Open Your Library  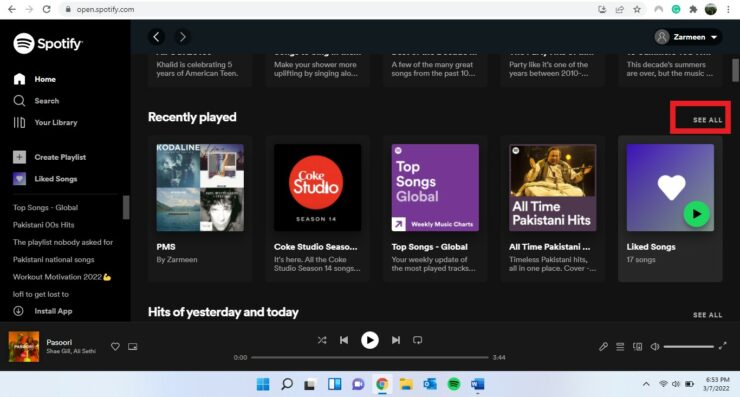[x=45, y=122]
